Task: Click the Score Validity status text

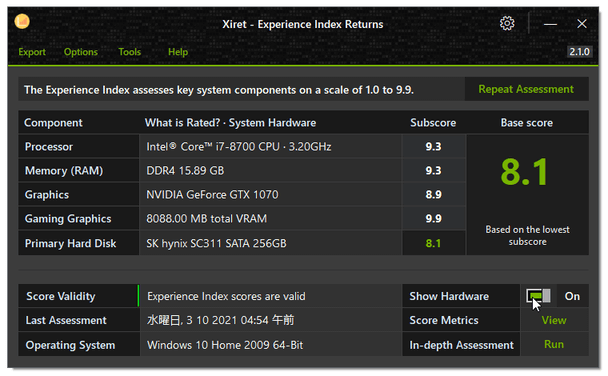Action: pyautogui.click(x=226, y=297)
